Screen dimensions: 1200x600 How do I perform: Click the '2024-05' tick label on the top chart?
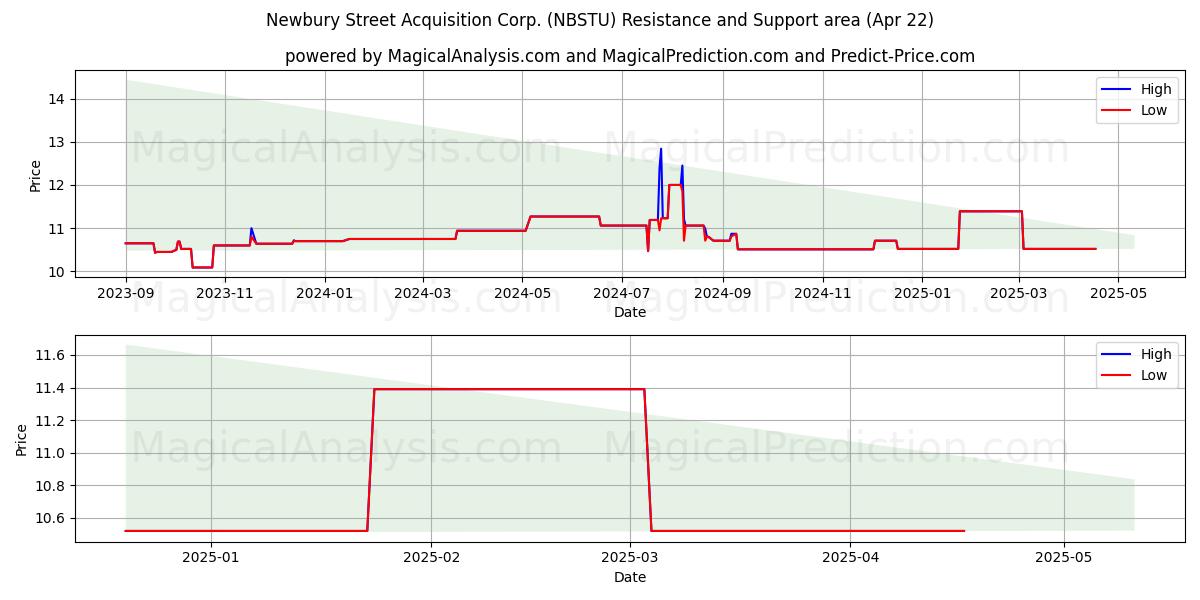(522, 293)
